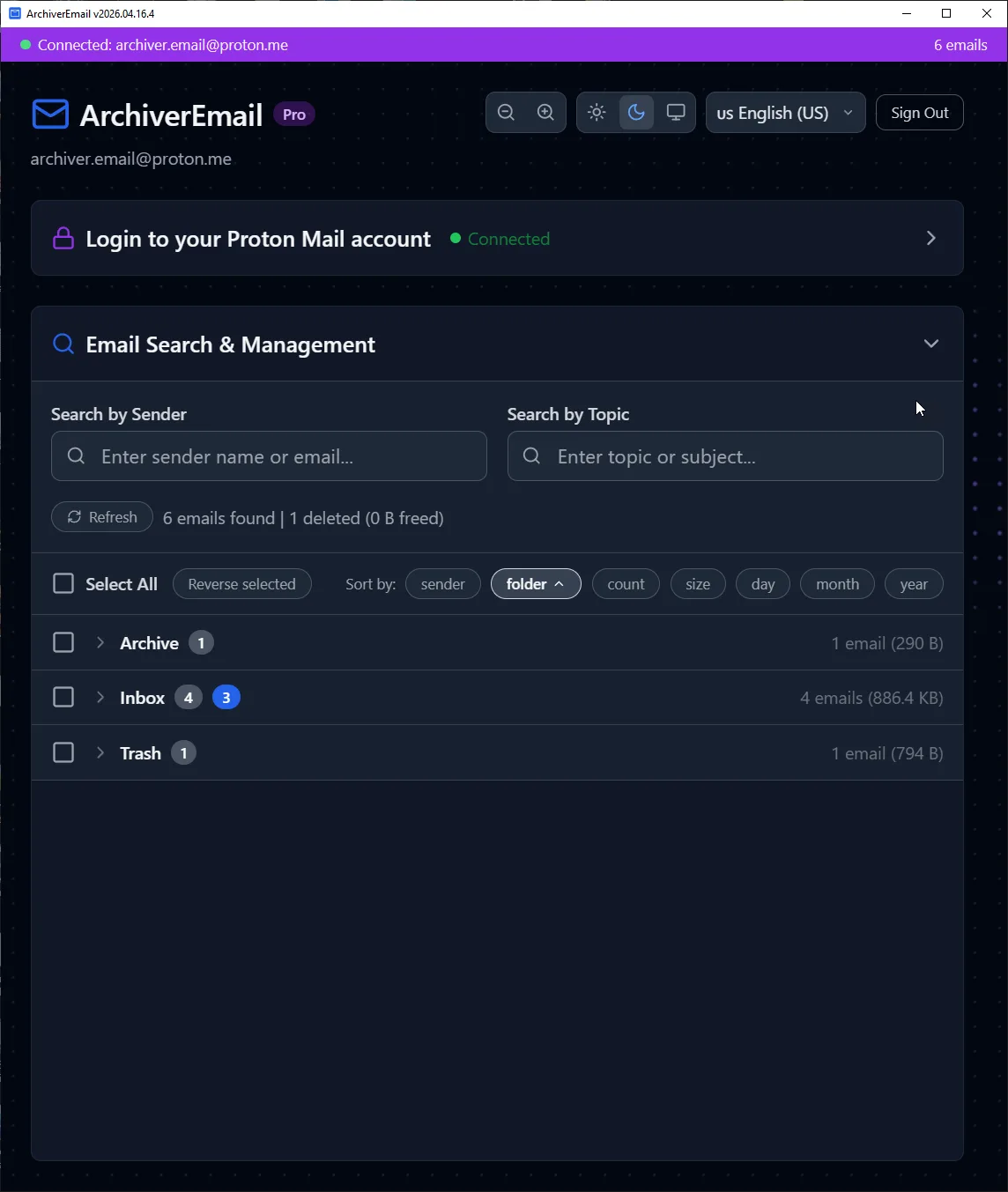The image size is (1008, 1192).
Task: Tick the Inbox folder checkbox
Action: point(63,698)
